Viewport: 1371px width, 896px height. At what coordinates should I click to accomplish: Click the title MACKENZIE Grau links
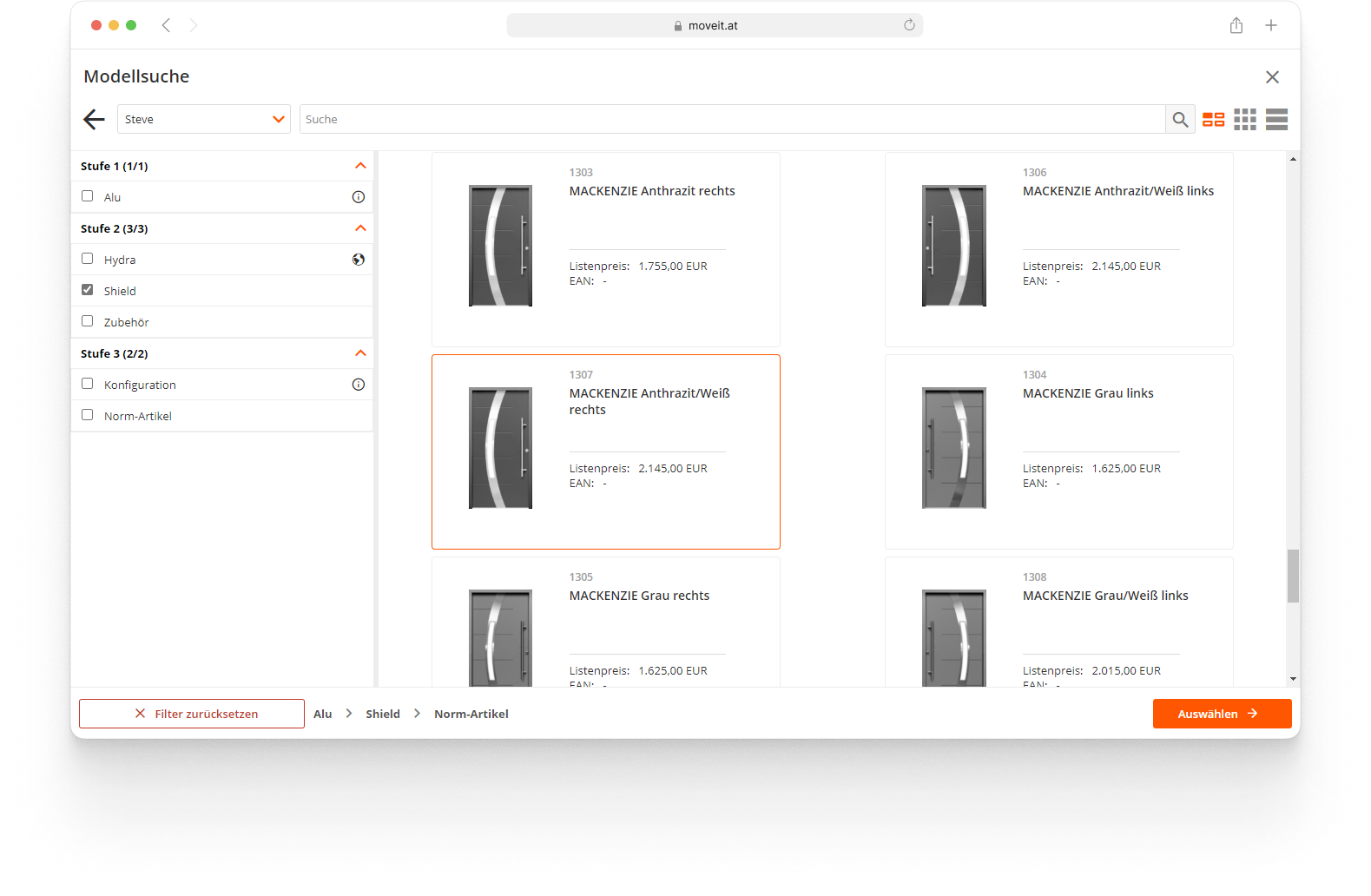coord(1088,393)
